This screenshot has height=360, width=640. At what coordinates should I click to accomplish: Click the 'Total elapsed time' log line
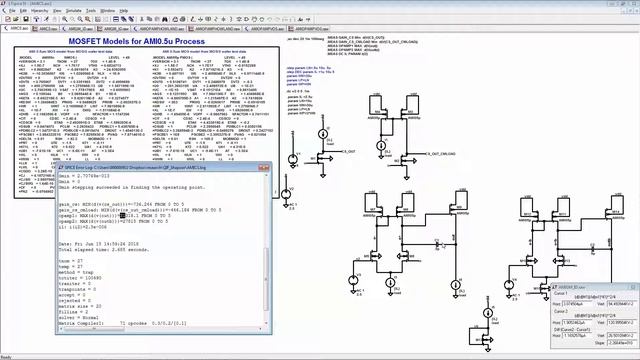[104, 249]
